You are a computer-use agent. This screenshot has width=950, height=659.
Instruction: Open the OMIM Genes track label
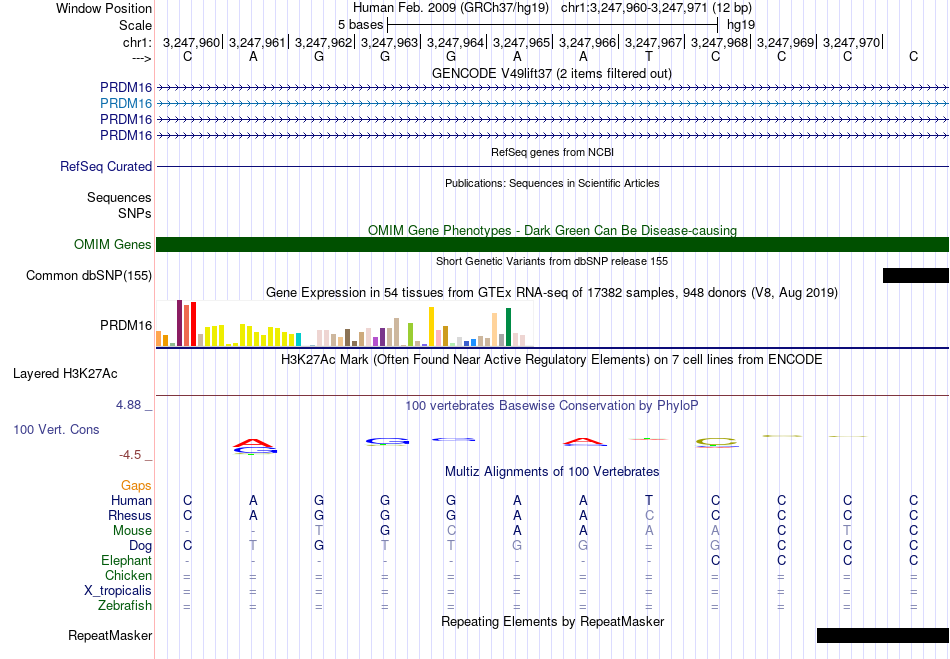pyautogui.click(x=113, y=244)
